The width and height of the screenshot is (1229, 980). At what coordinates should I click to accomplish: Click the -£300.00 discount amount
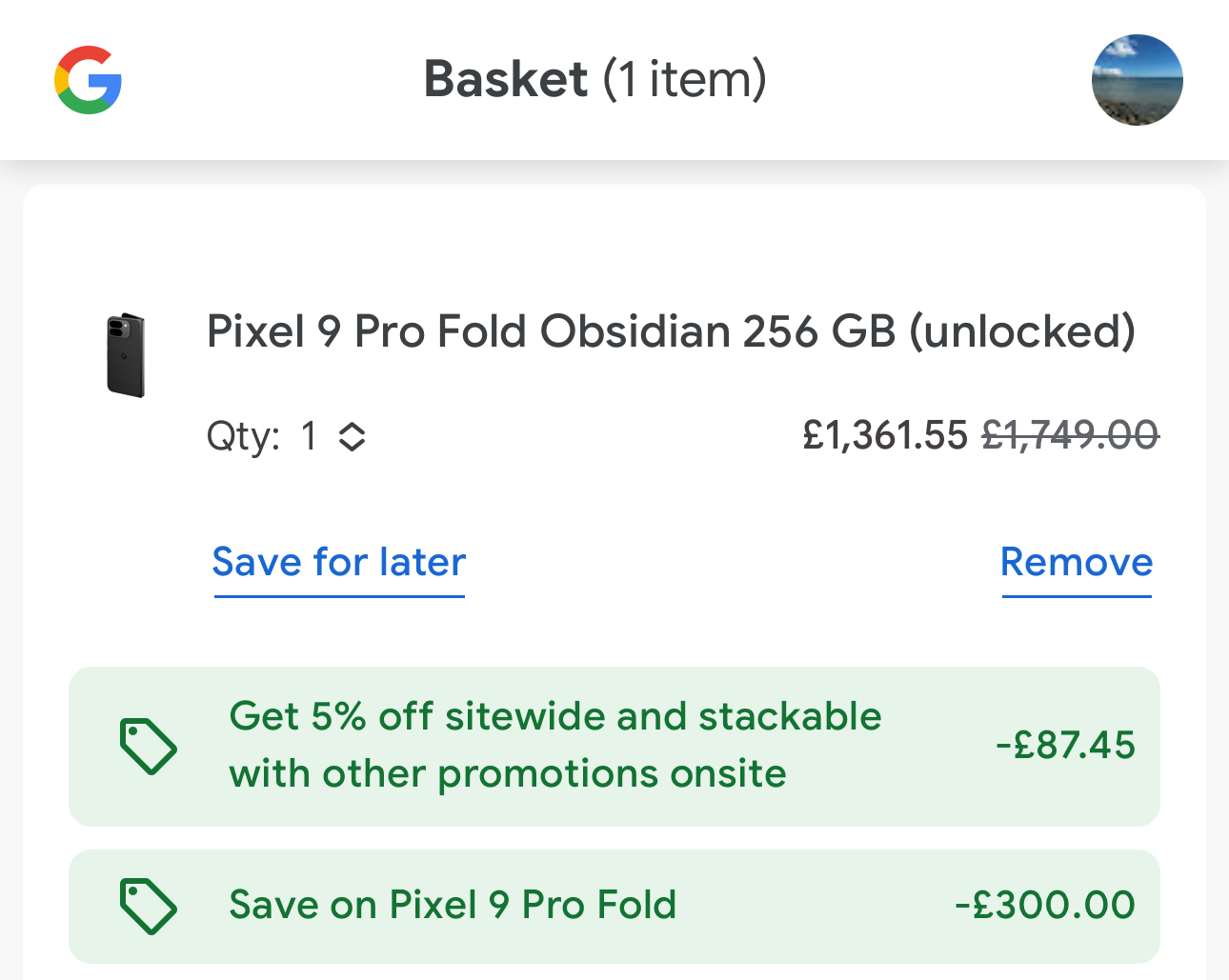tap(1044, 905)
